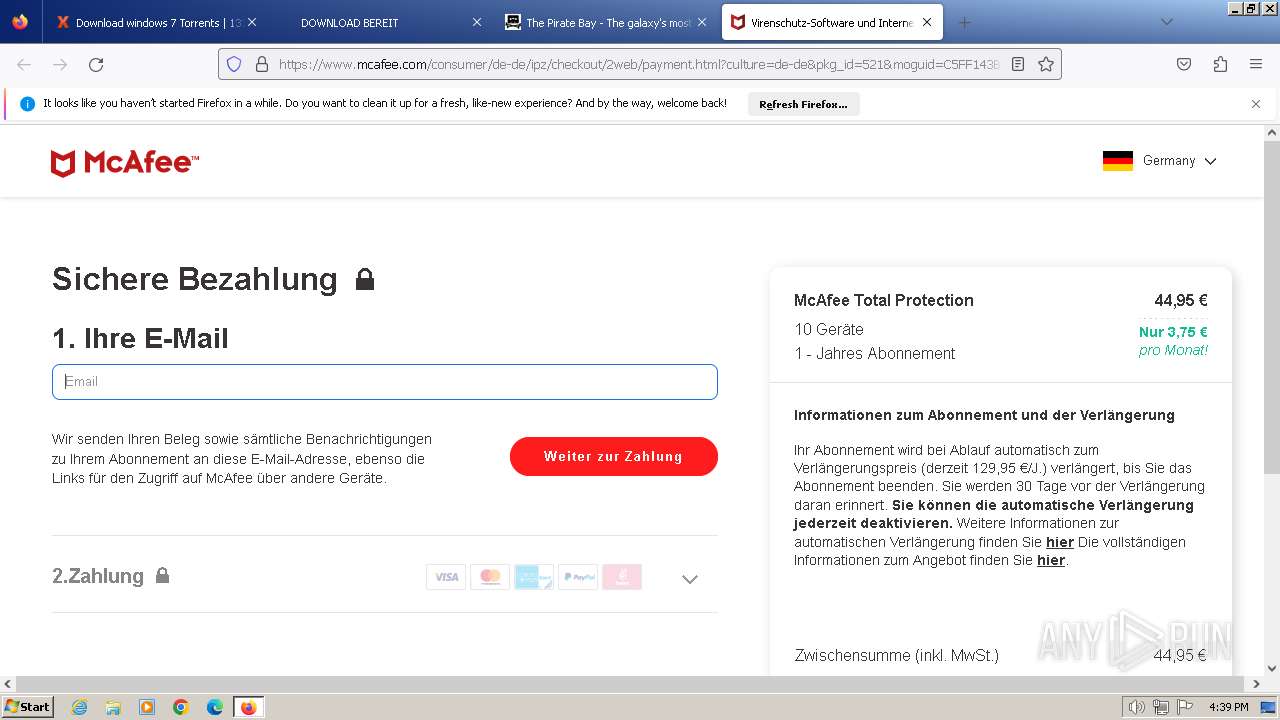Click Refresh Firefox… button
The width and height of the screenshot is (1280, 720).
tap(803, 104)
